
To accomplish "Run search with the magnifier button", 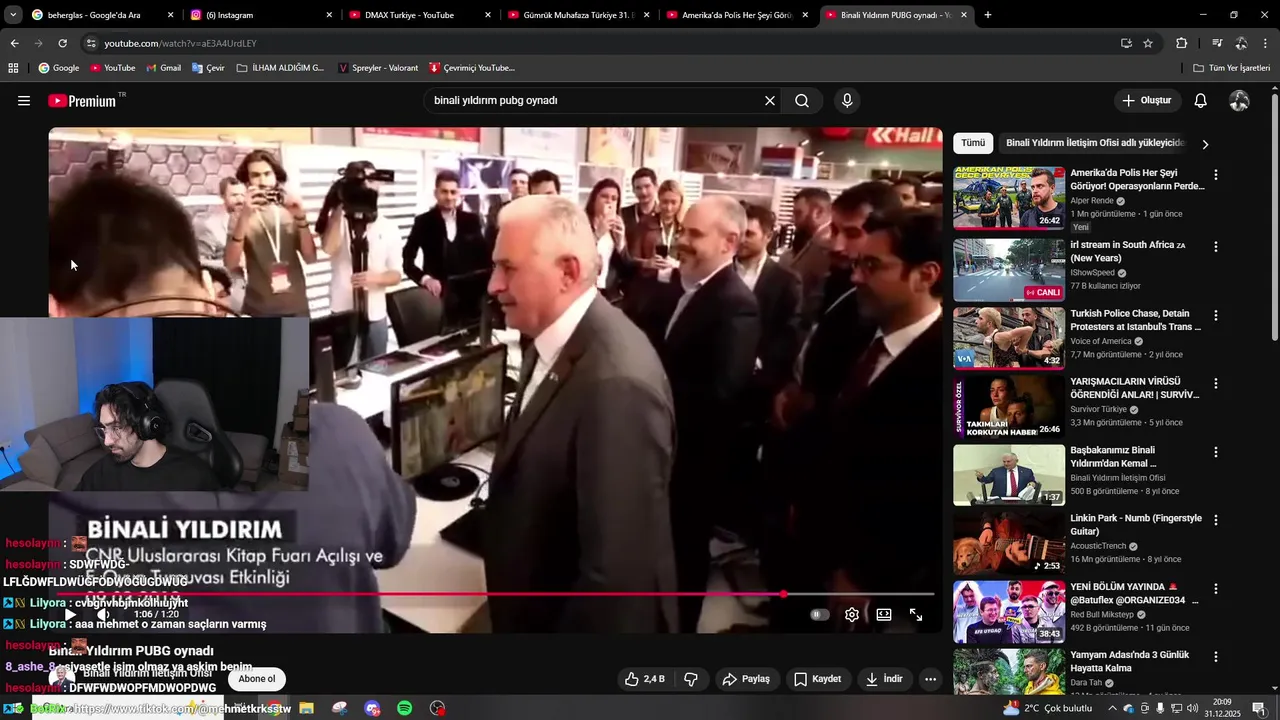I will tap(802, 101).
